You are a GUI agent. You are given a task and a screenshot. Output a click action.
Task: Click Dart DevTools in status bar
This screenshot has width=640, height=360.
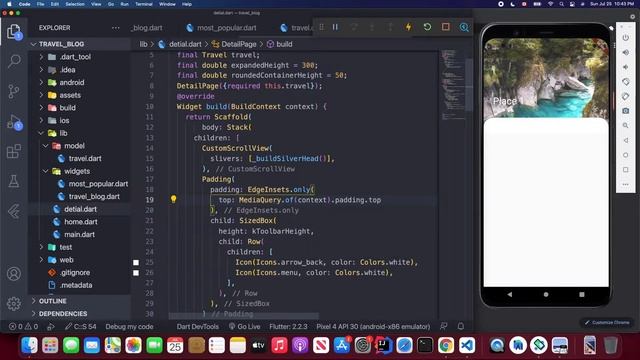click(x=198, y=327)
